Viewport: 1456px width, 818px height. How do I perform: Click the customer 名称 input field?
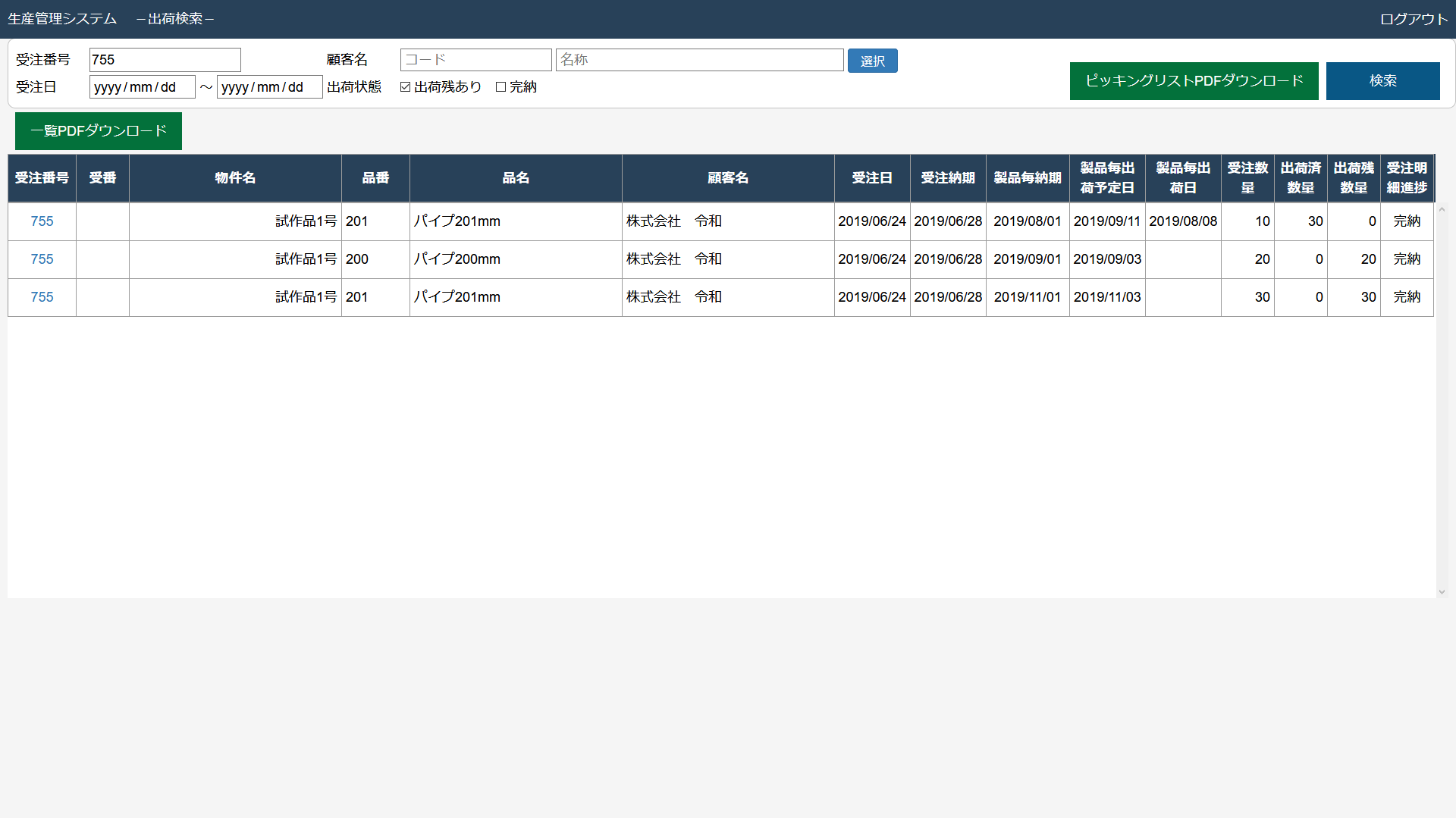tap(698, 60)
